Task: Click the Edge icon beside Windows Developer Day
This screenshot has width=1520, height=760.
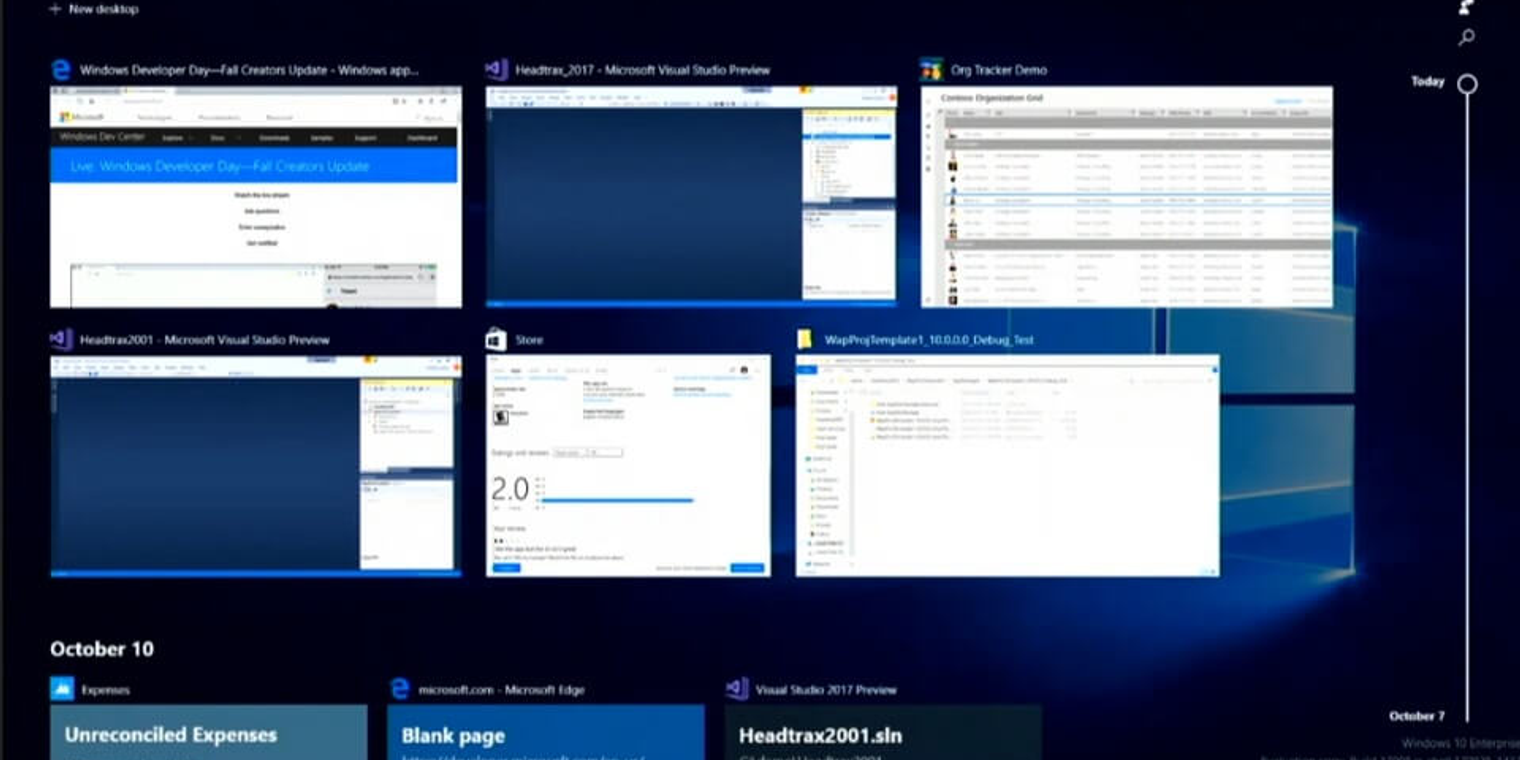Action: [61, 70]
